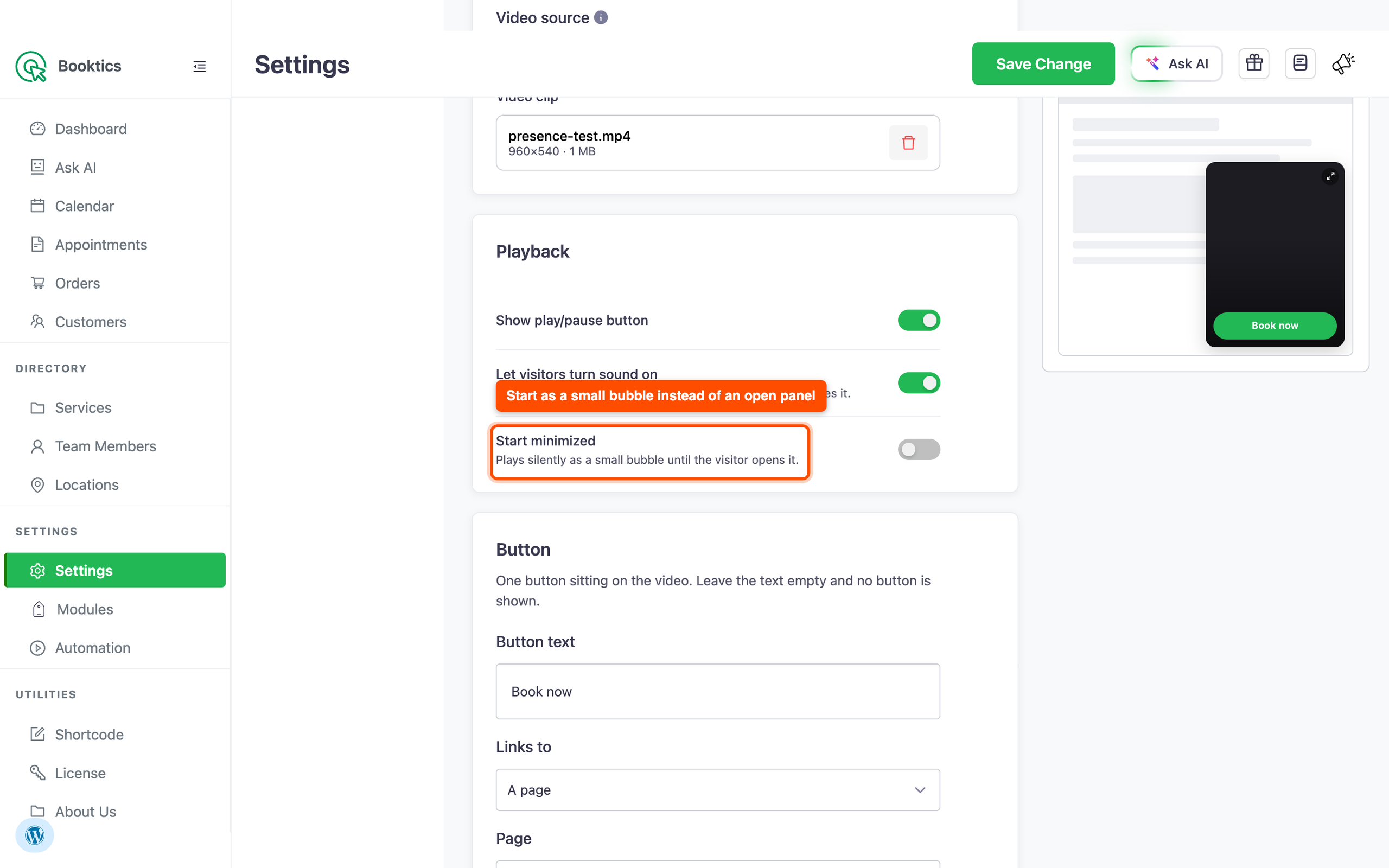
Task: Toggle Show play/pause button switch
Action: pyautogui.click(x=919, y=320)
